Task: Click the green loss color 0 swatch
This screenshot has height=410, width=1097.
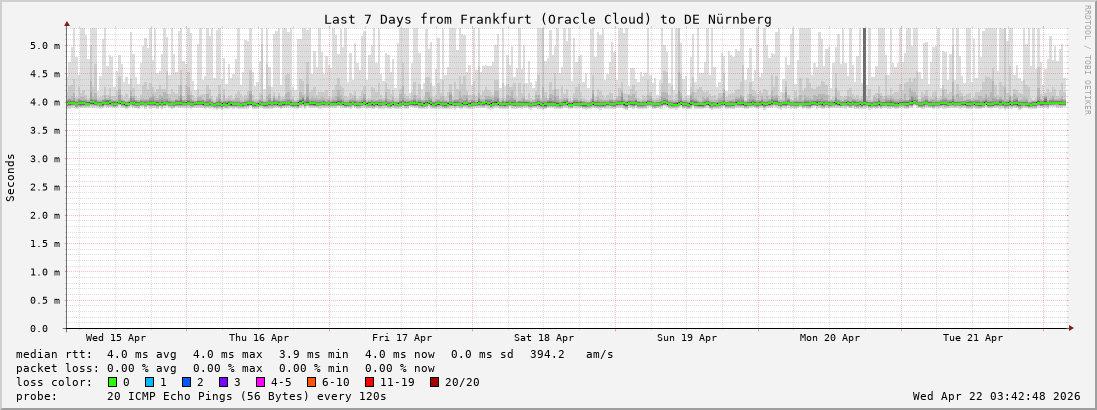Action: point(113,382)
